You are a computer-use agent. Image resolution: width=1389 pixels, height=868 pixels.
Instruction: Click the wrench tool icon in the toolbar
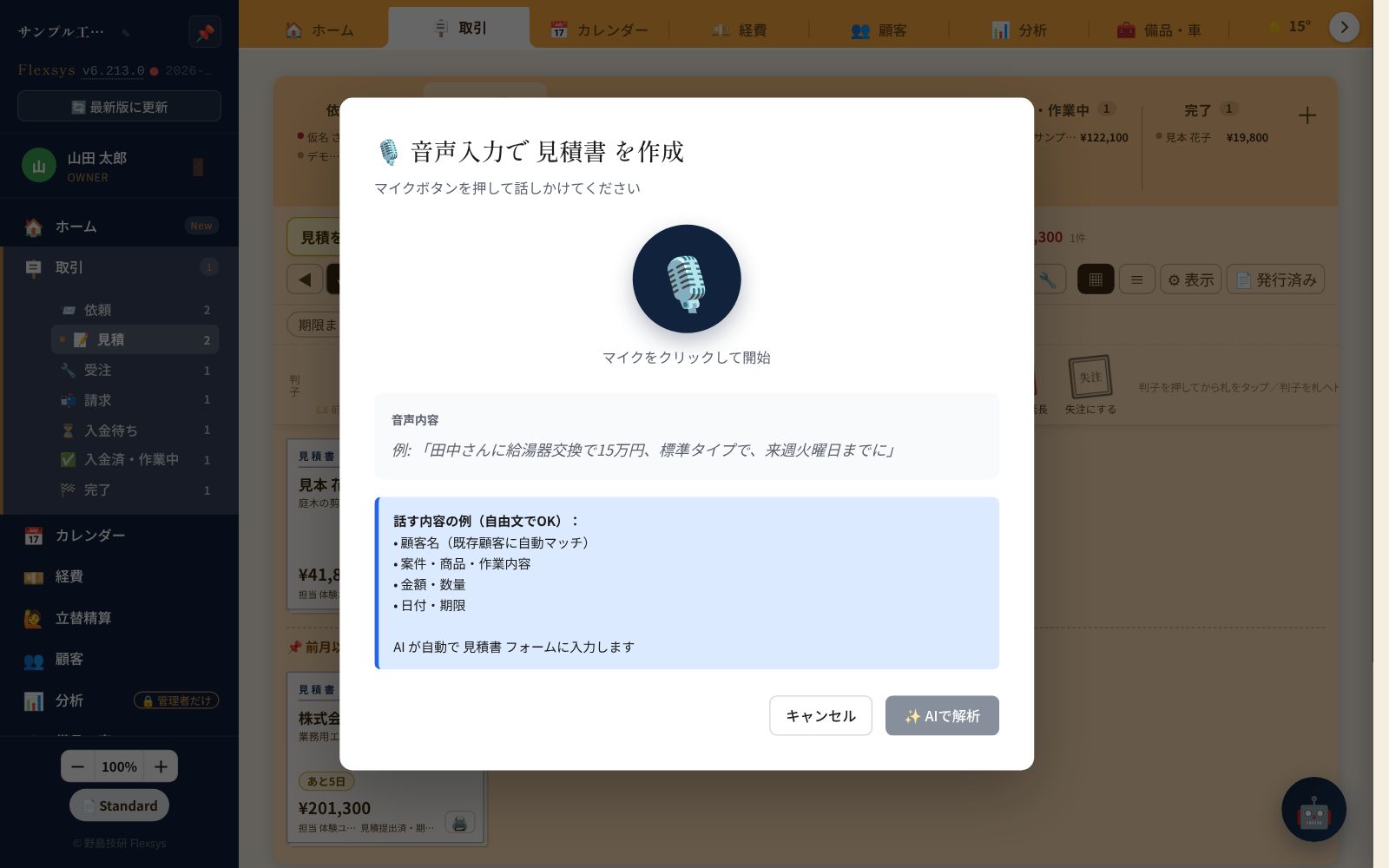click(1048, 279)
